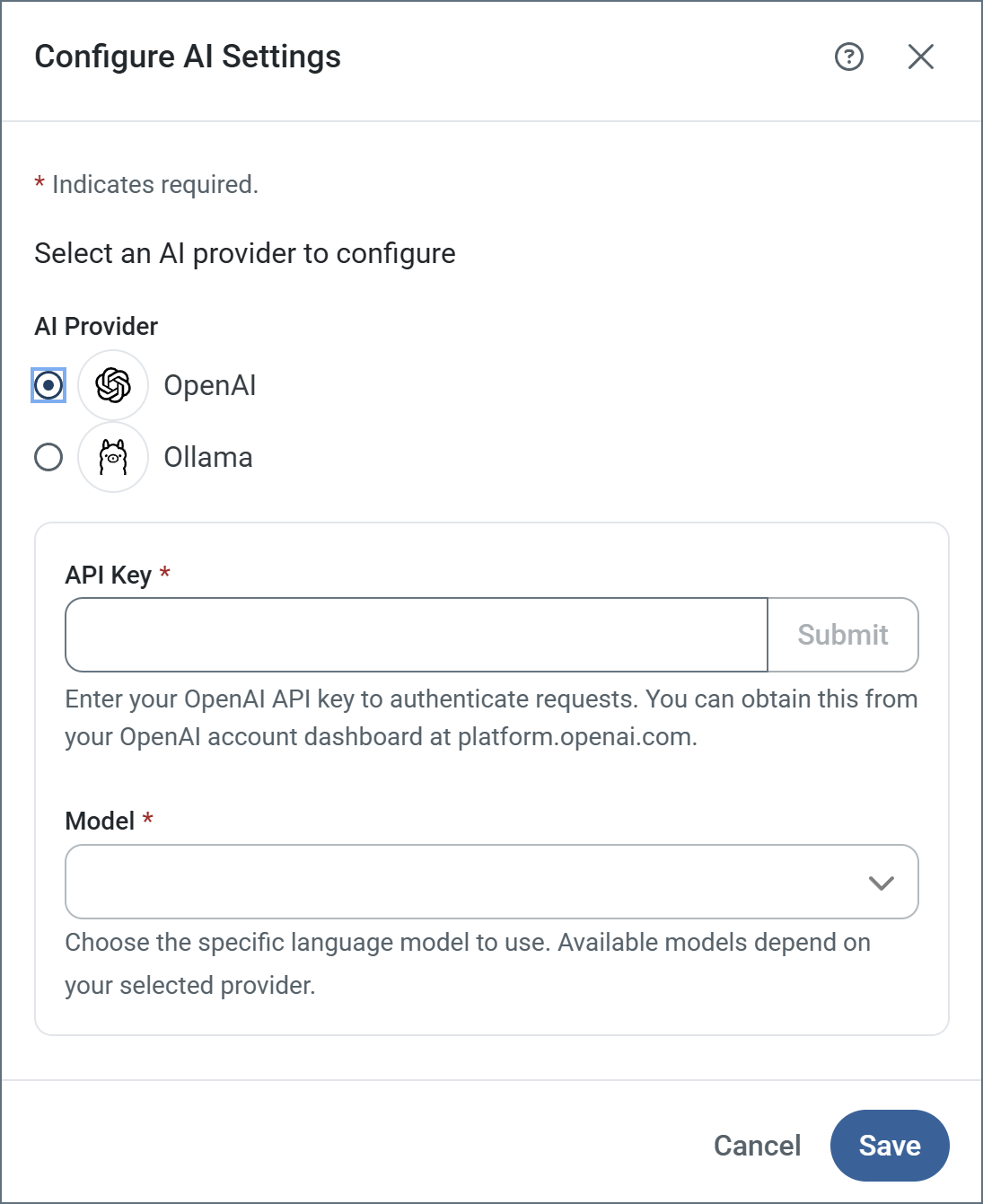Click the Ollama llama logo icon
Screen dimensions: 983x1204
click(x=113, y=457)
